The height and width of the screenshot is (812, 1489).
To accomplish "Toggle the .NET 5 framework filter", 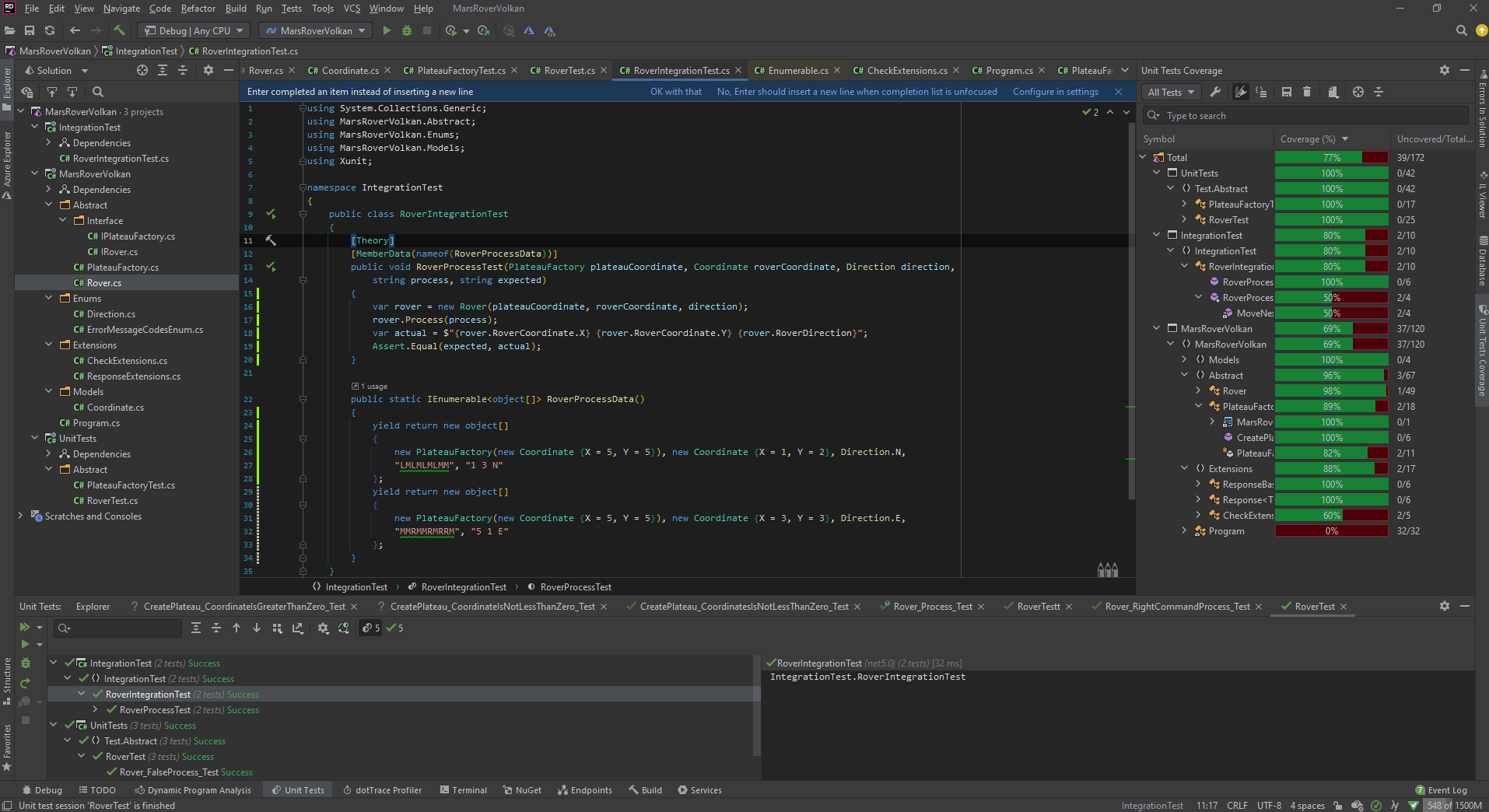I will [x=369, y=628].
